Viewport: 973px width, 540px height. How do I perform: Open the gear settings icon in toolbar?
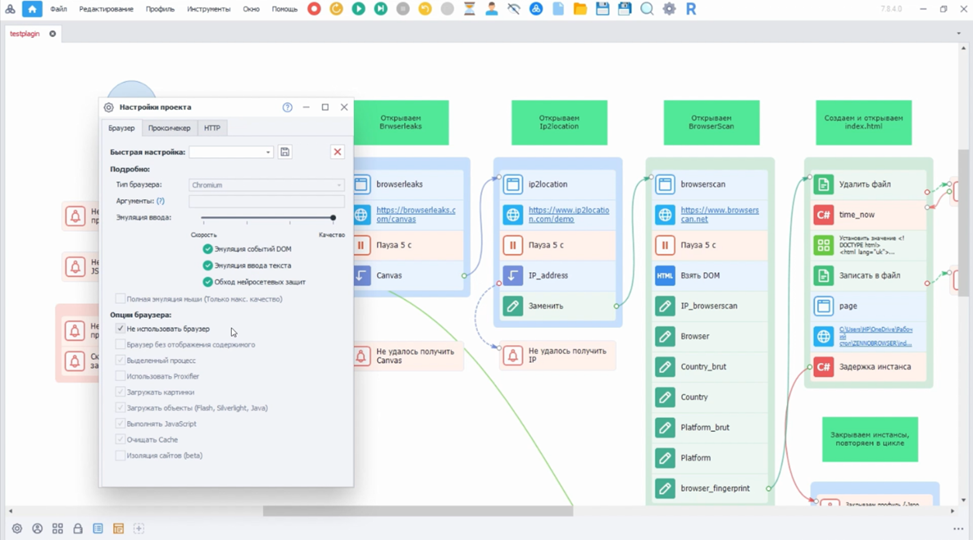tap(669, 9)
